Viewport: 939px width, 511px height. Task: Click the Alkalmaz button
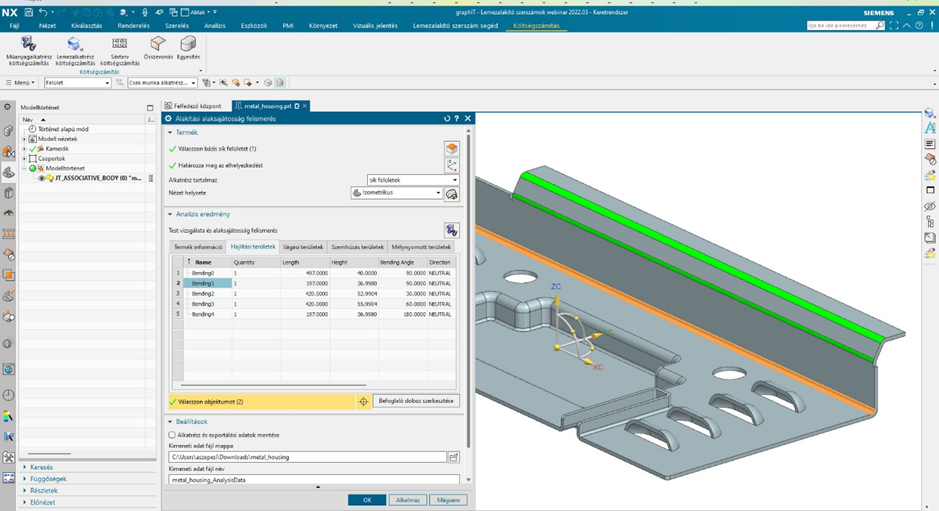[x=408, y=500]
